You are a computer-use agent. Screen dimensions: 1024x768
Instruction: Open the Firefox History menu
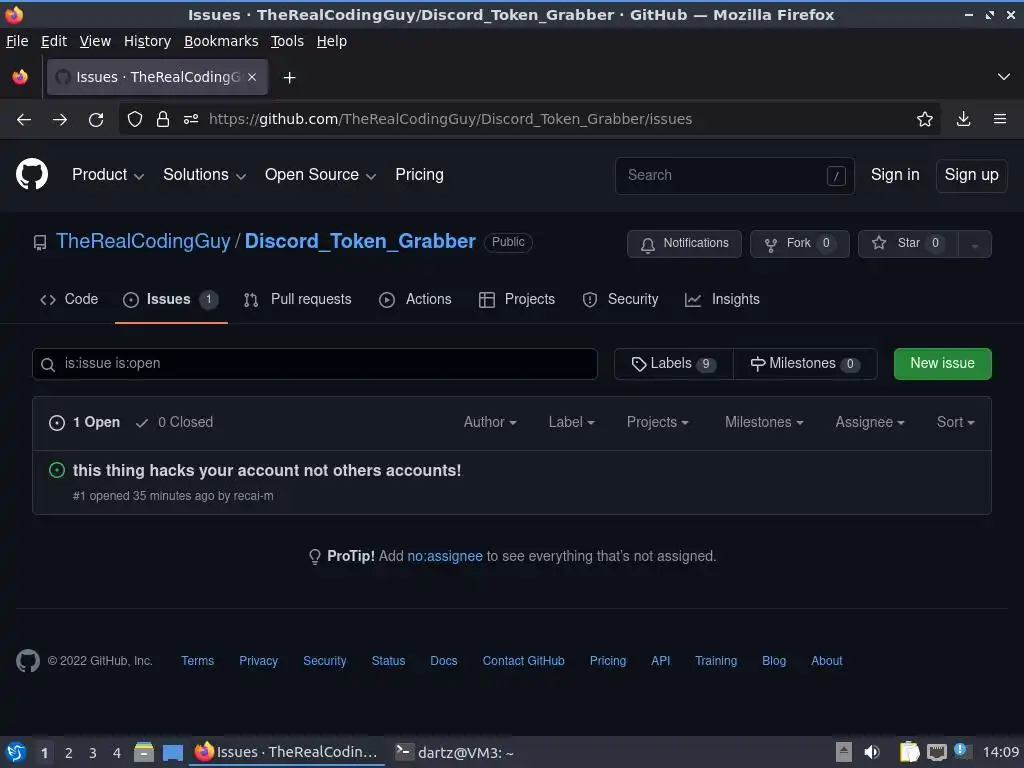coord(148,41)
